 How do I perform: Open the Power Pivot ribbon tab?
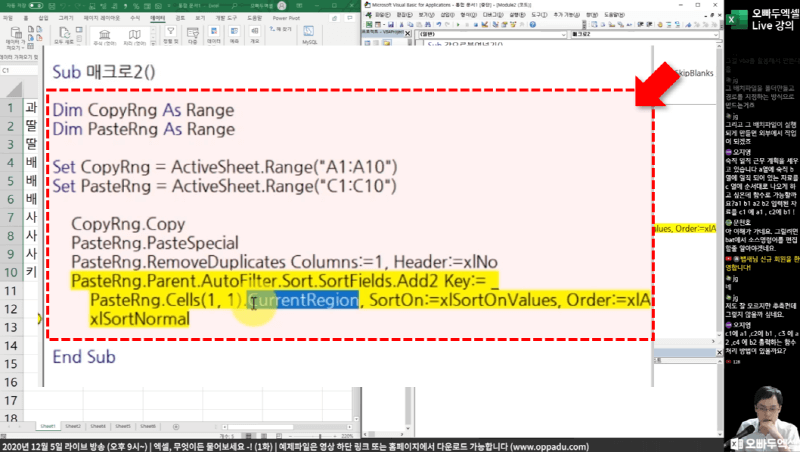click(285, 18)
